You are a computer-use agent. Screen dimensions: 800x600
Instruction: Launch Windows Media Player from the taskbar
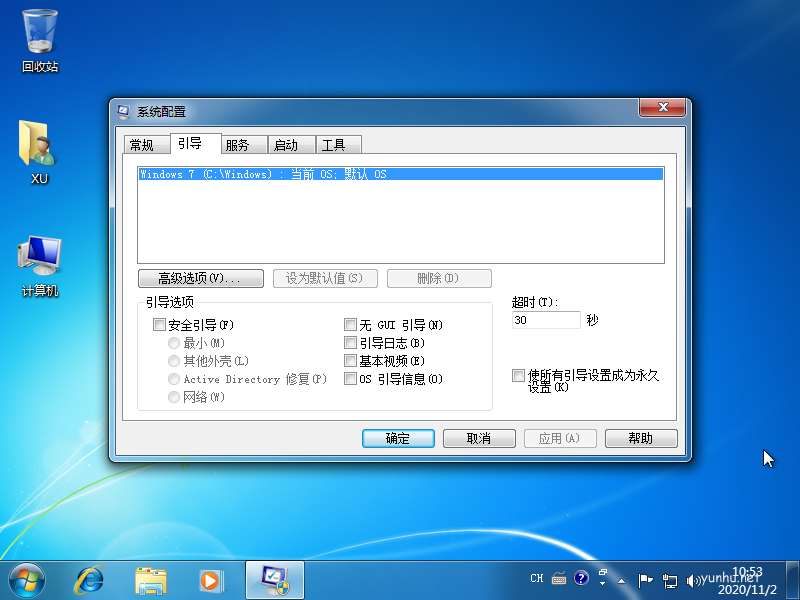210,580
